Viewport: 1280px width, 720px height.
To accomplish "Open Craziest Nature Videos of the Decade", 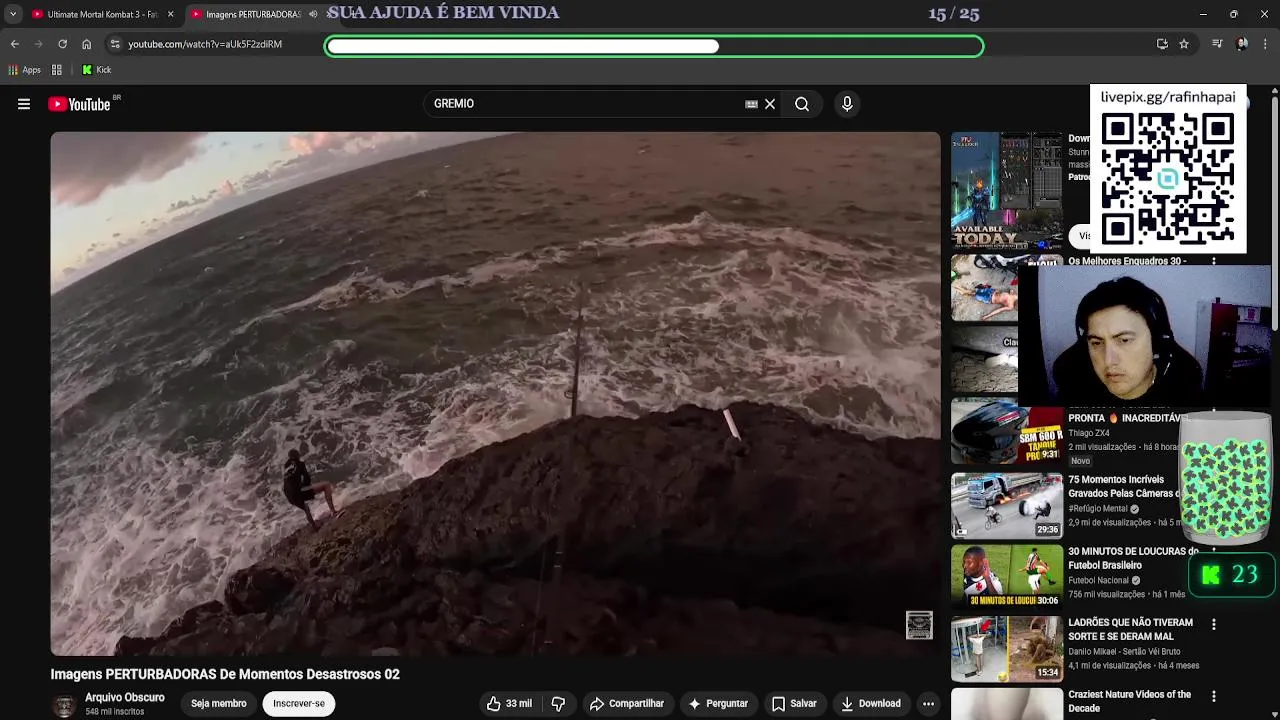I will pyautogui.click(x=1129, y=701).
